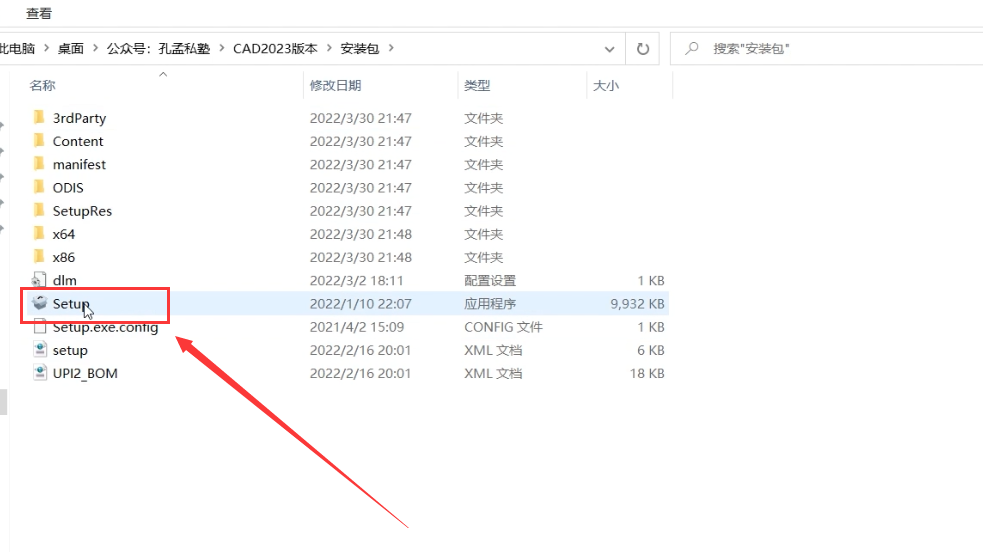
Task: Select the x64 folder icon
Action: [39, 234]
